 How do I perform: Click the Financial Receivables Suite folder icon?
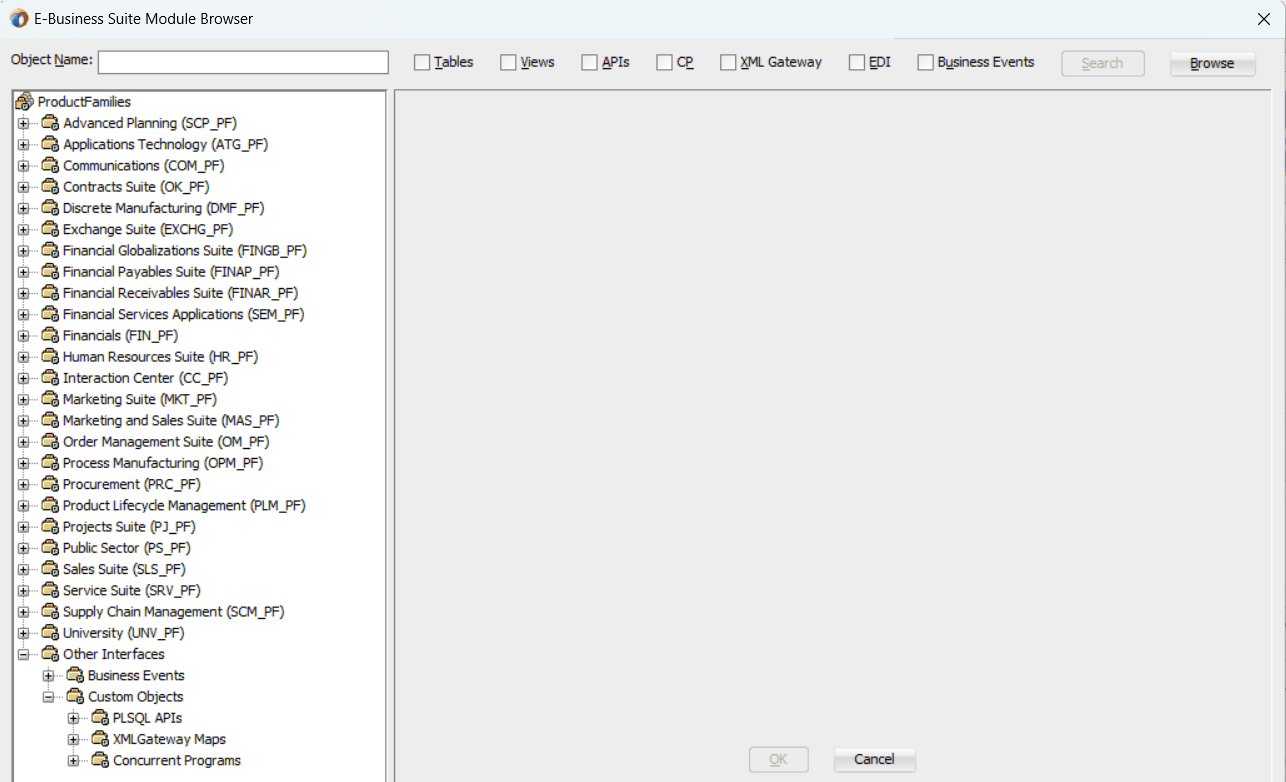click(50, 293)
